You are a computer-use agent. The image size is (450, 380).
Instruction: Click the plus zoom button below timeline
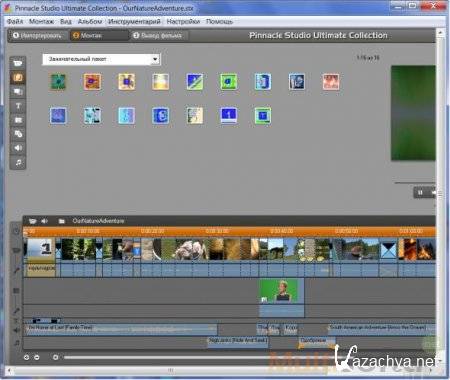[x=26, y=357]
